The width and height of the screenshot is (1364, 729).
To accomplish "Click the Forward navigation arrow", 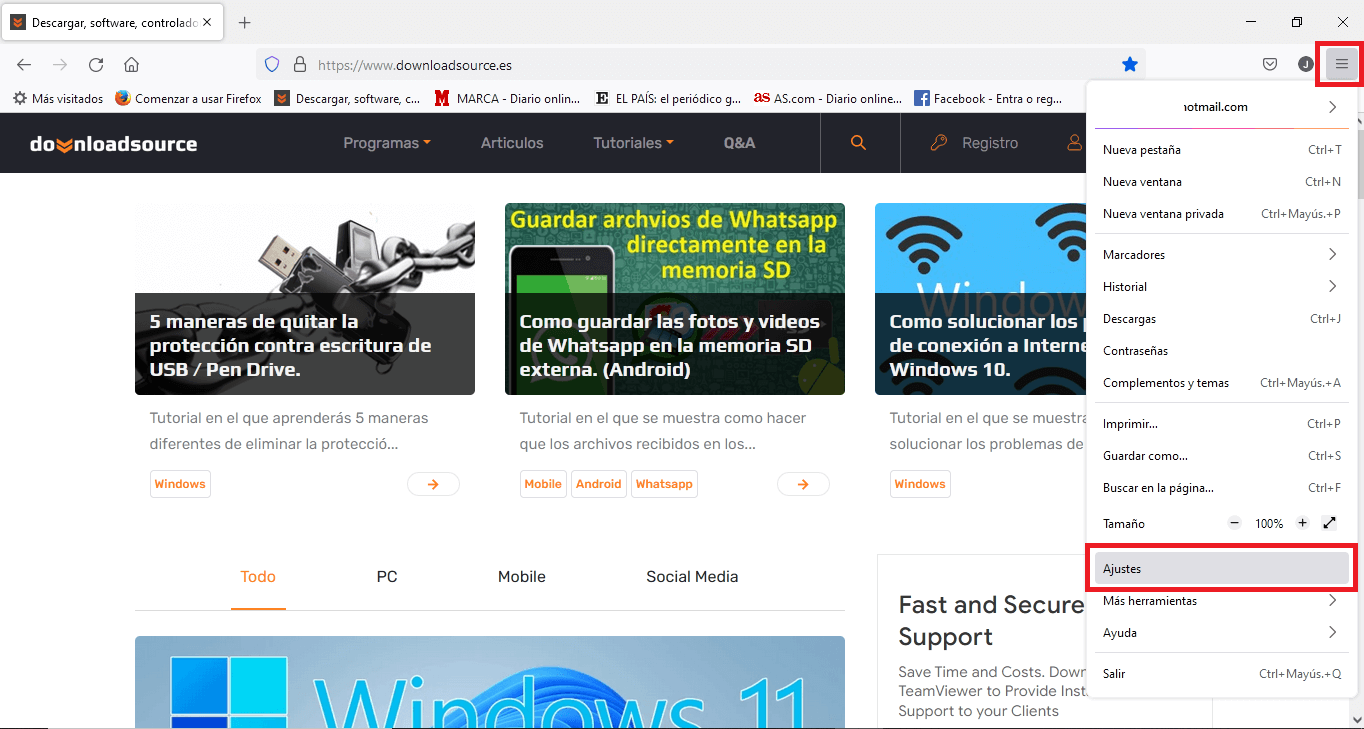I will [x=60, y=65].
